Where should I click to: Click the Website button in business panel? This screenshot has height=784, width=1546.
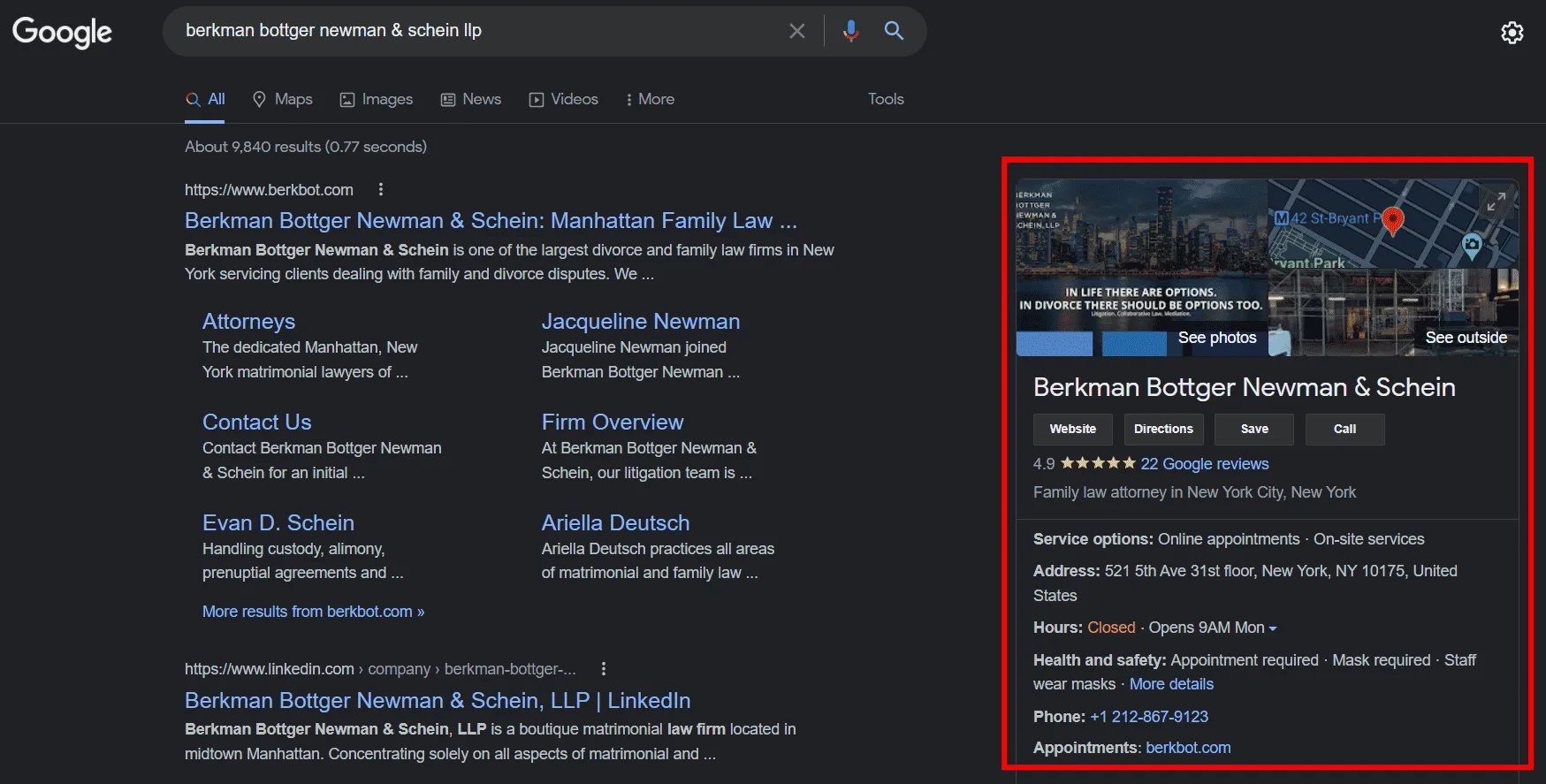(1073, 429)
